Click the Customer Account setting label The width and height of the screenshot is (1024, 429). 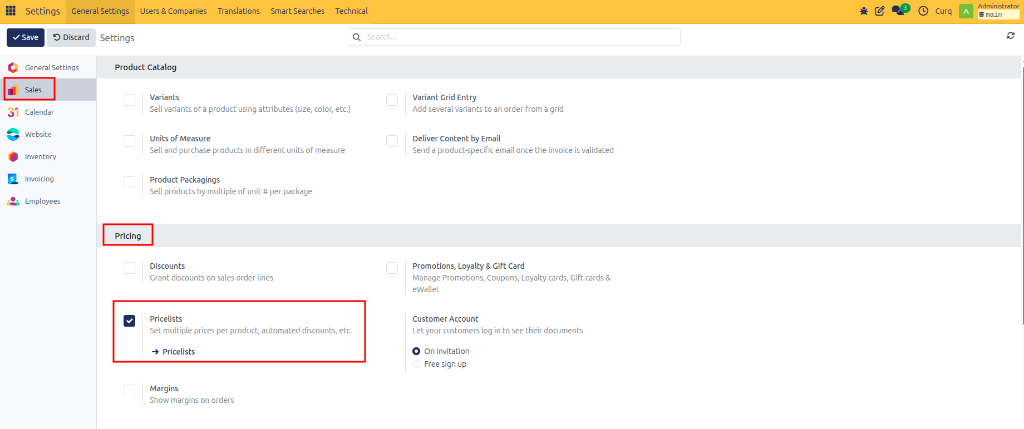(x=445, y=319)
